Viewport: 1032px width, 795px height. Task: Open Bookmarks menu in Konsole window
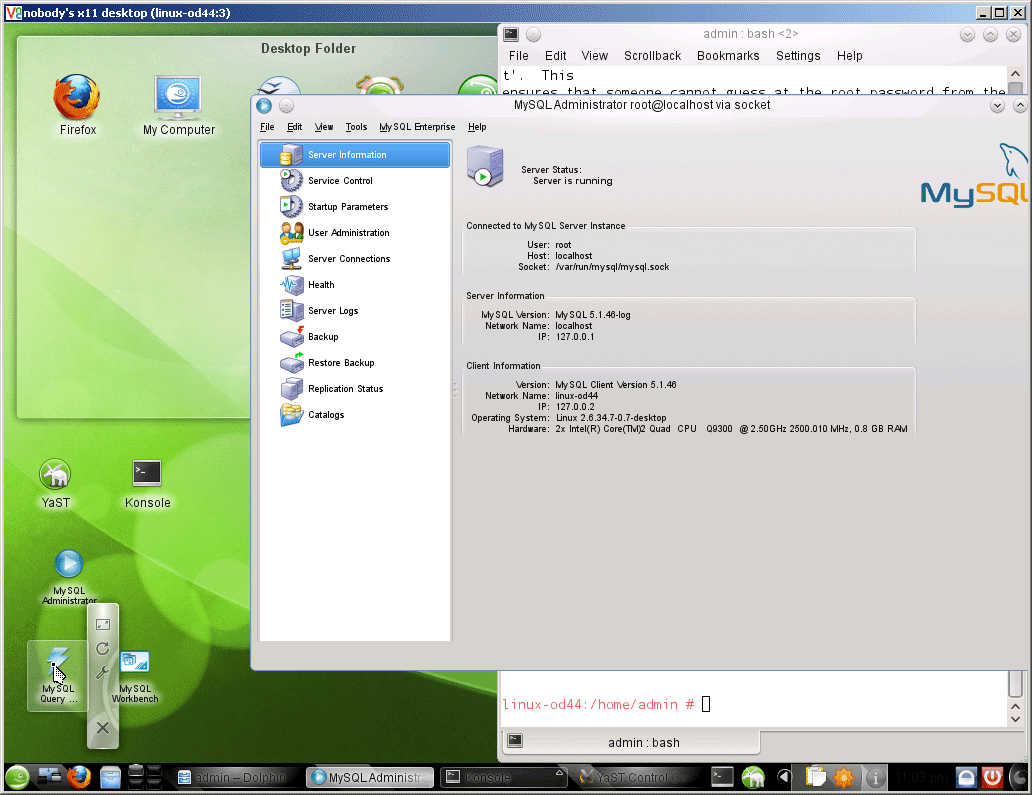click(x=728, y=56)
